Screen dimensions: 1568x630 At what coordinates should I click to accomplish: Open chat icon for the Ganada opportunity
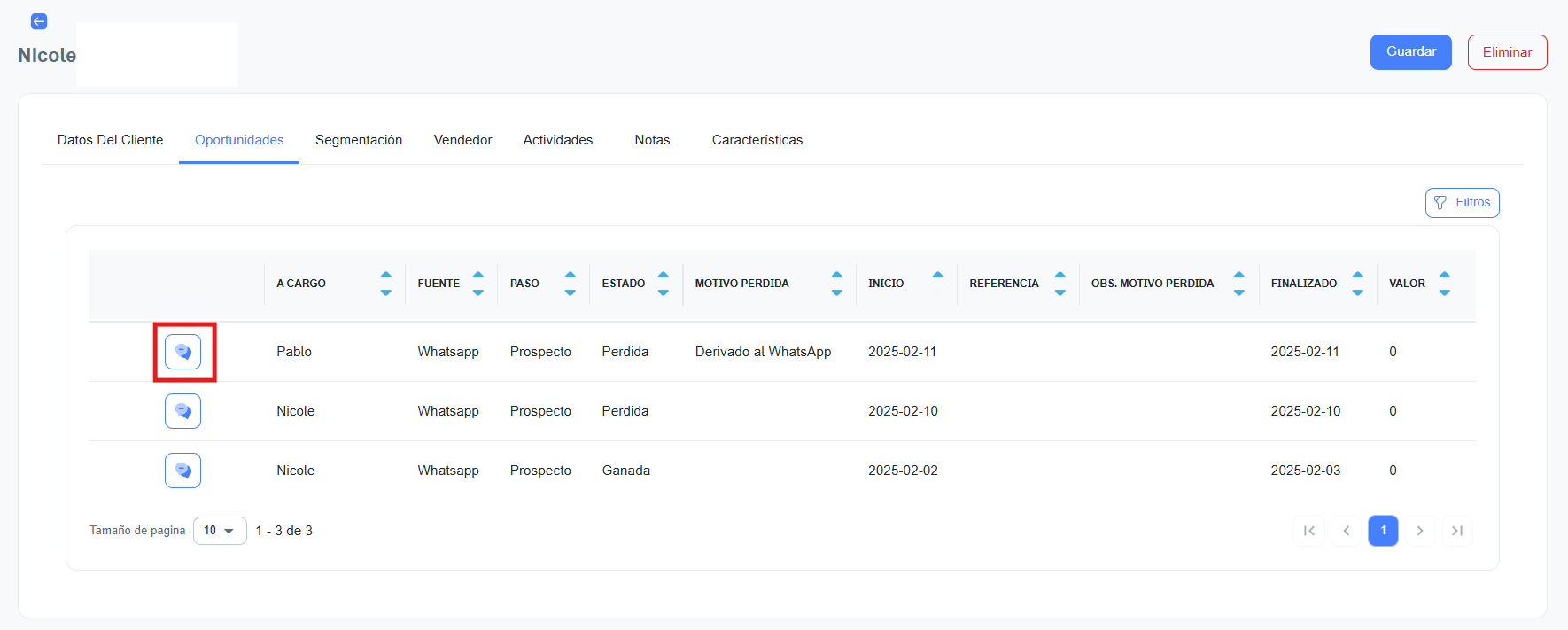[x=182, y=471]
